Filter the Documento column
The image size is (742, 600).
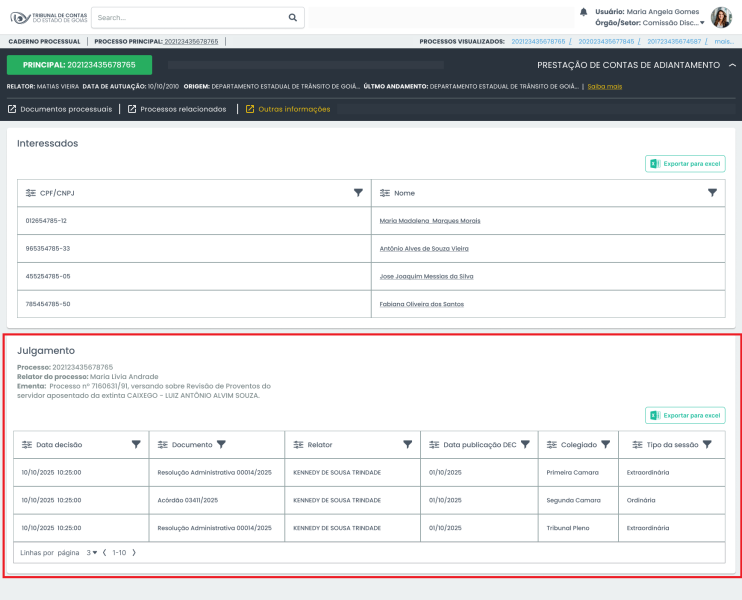click(221, 444)
